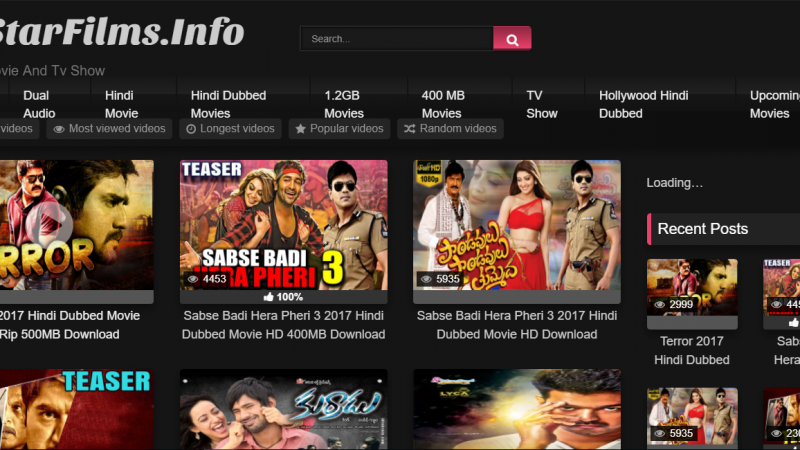Click the 2999 views eye icon
The image size is (800, 450).
point(660,305)
